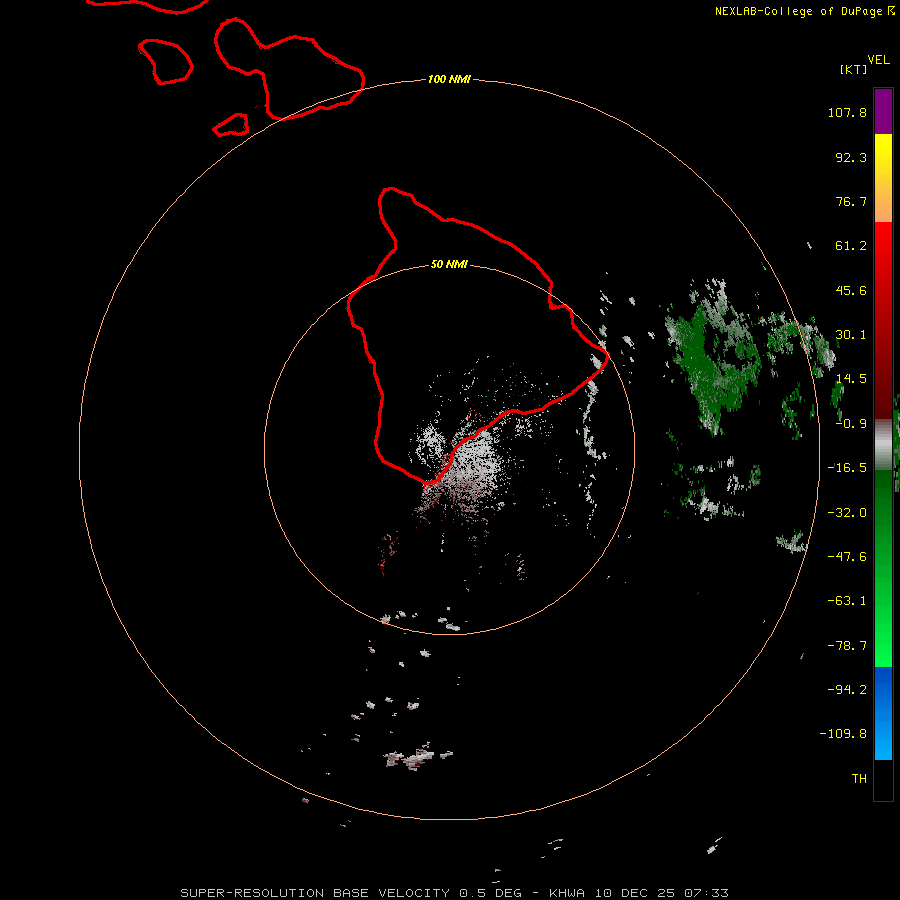Image resolution: width=900 pixels, height=900 pixels.
Task: Click the purple segment of the color bar
Action: [883, 112]
